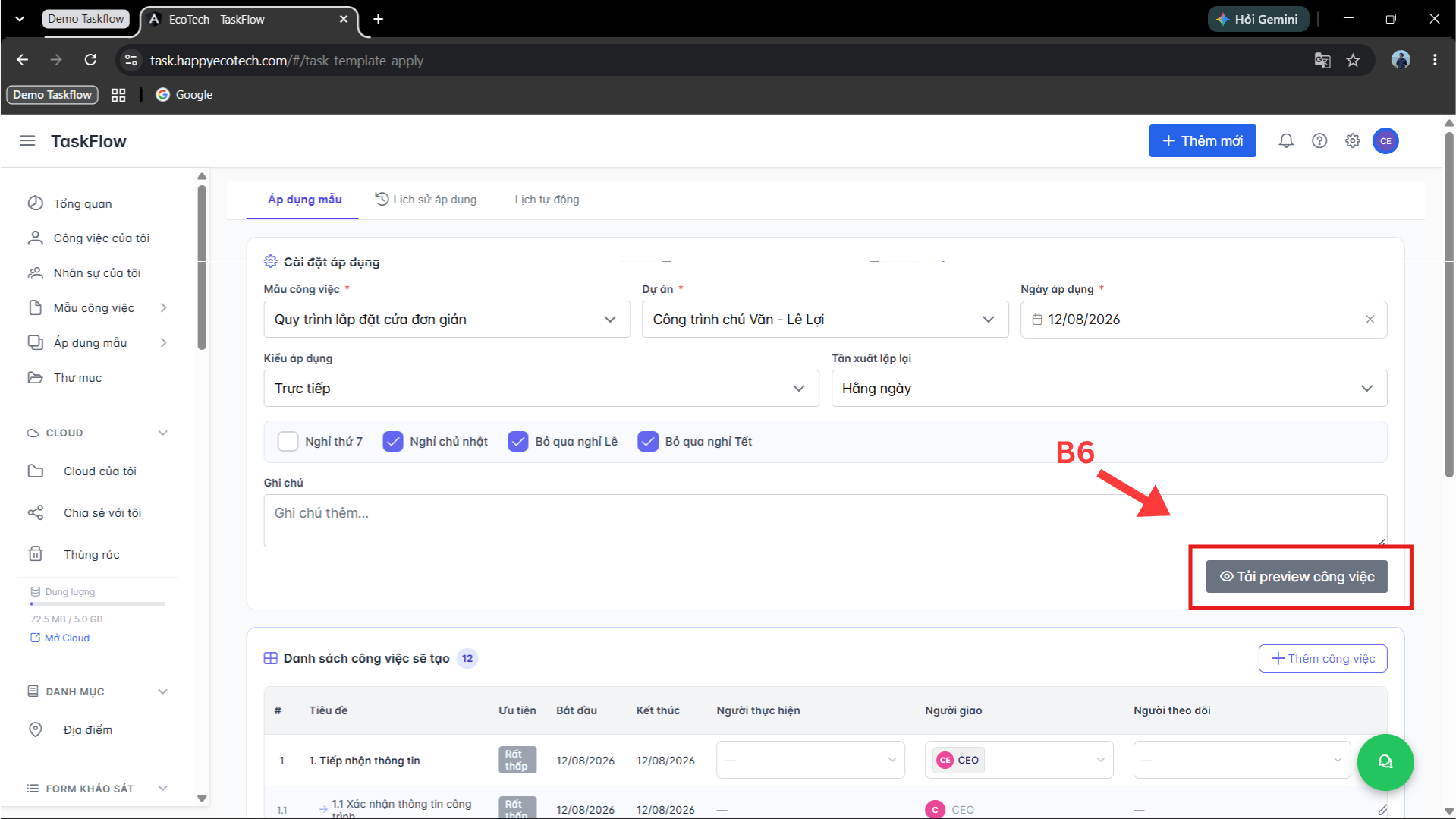
Task: Click the Thêm công việc button
Action: click(1322, 659)
